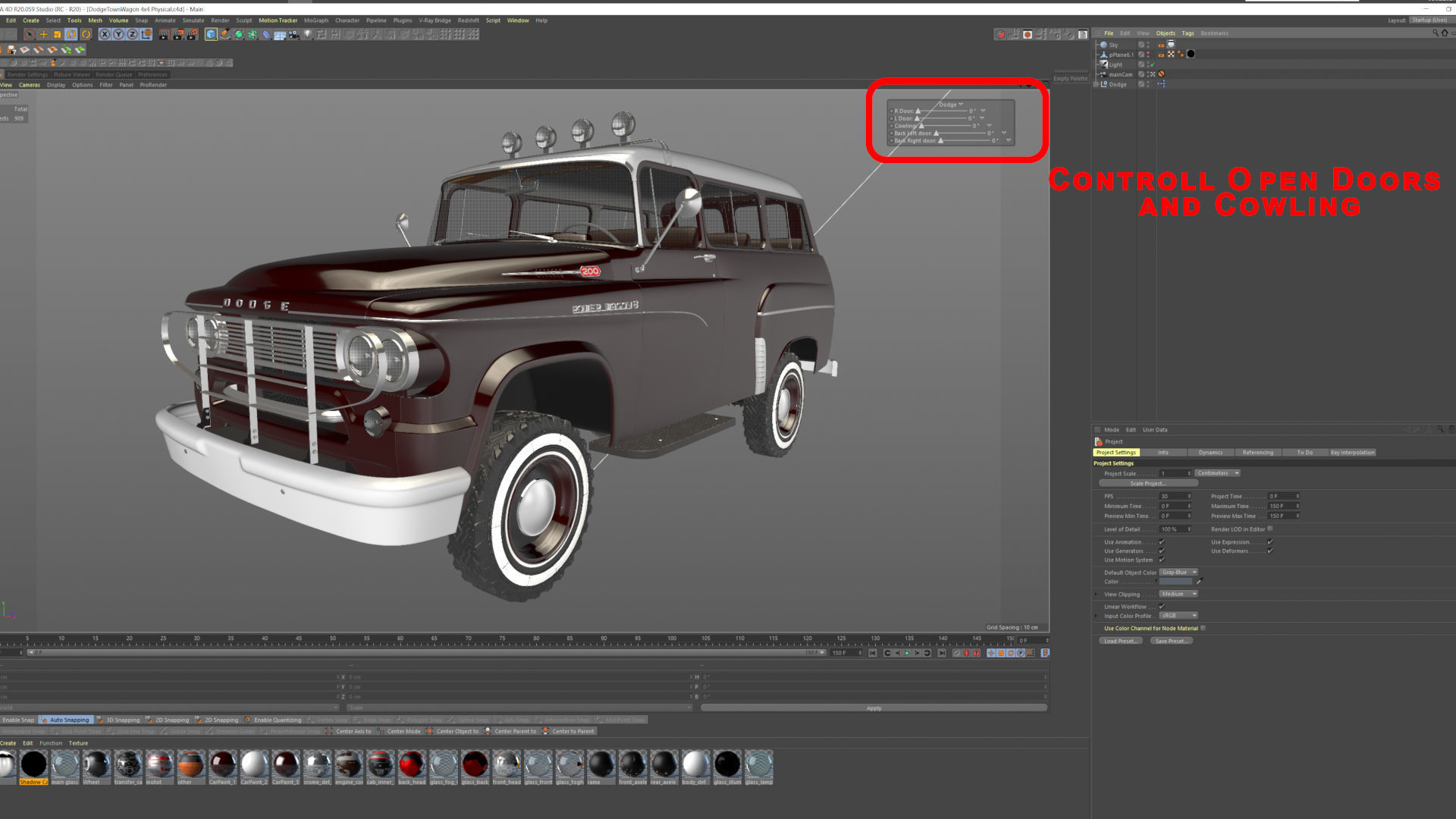
Task: Open the MoGraph menu
Action: [x=316, y=20]
